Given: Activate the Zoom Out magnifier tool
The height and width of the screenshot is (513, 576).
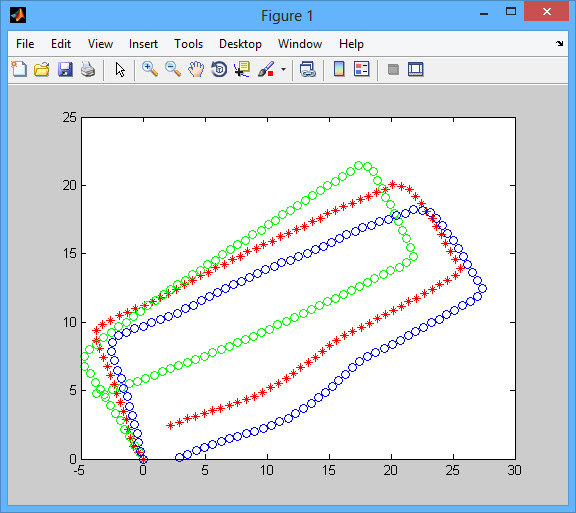Looking at the screenshot, I should tap(173, 69).
